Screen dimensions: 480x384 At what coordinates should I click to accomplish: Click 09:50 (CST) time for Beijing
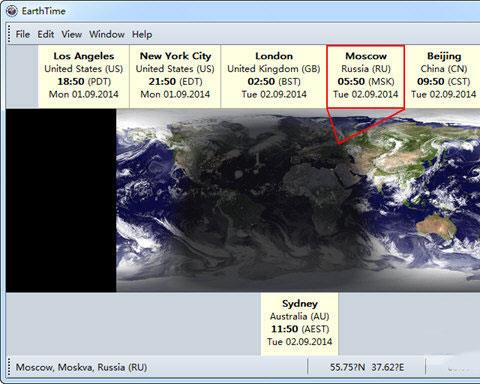[444, 82]
